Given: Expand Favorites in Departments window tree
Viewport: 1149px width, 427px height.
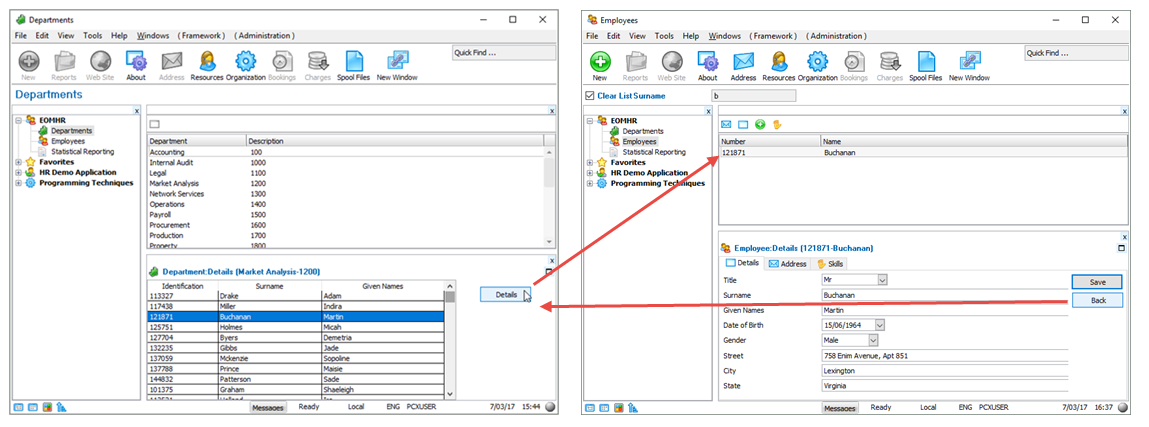Looking at the screenshot, I should (19, 162).
